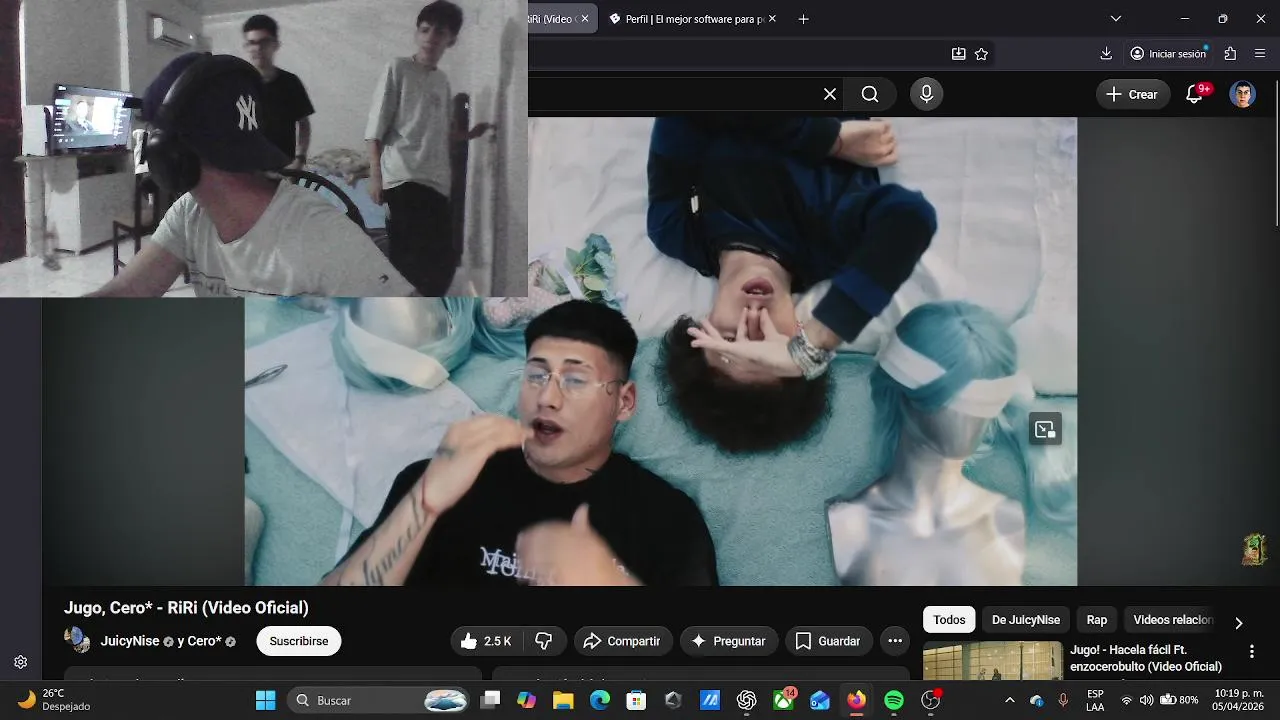Select the Todos filter chip
This screenshot has width=1280, height=720.
(949, 620)
